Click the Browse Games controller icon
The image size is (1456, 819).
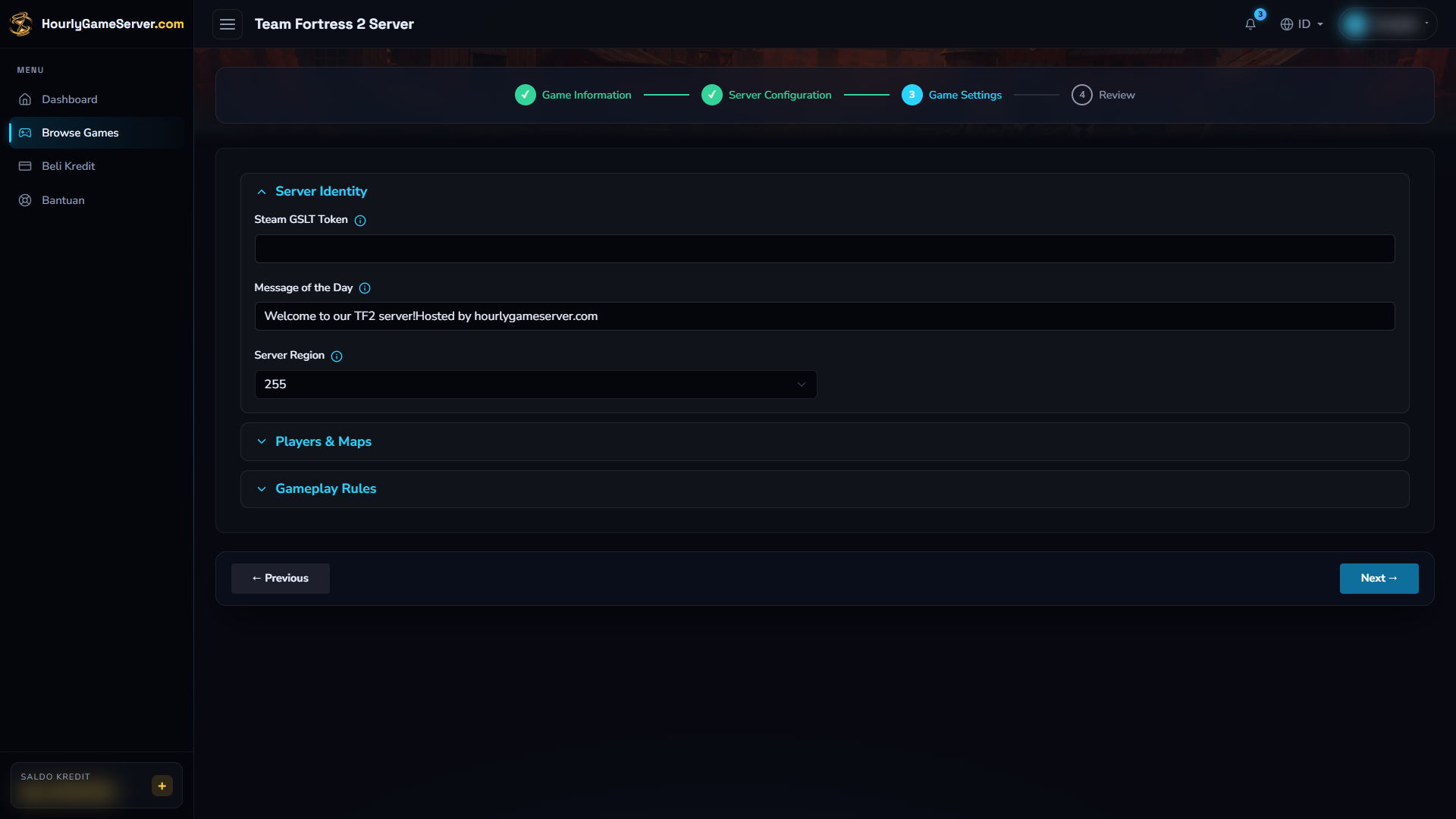pyautogui.click(x=25, y=133)
